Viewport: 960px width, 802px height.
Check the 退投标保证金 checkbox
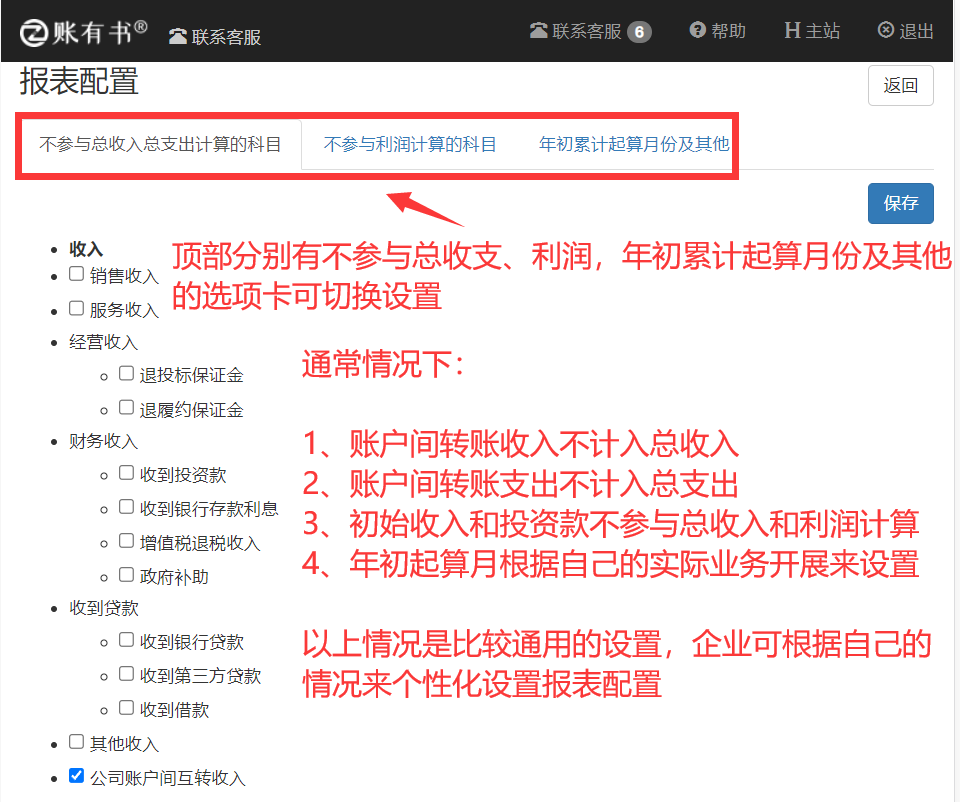point(126,373)
